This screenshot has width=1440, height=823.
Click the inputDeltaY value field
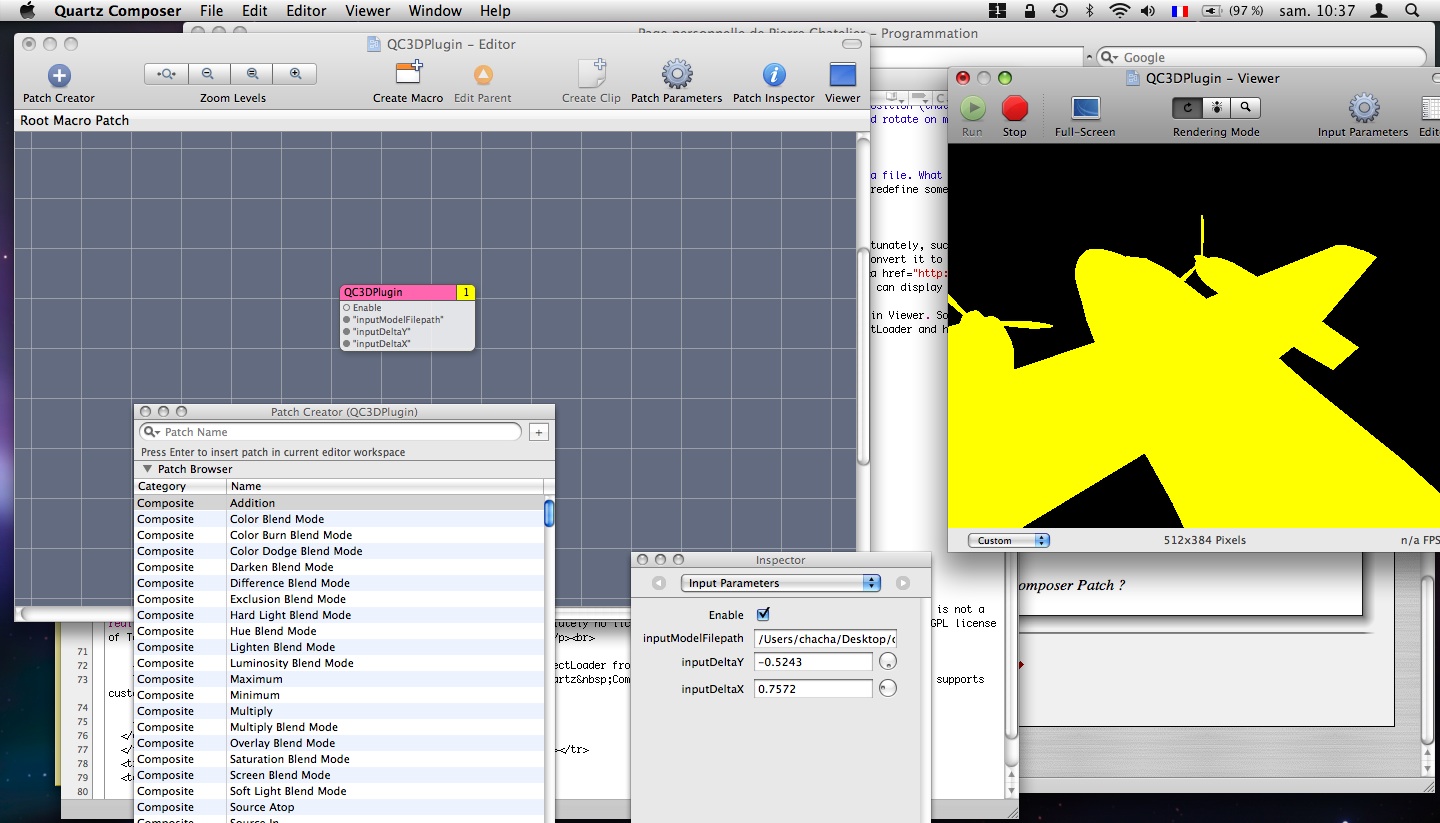pyautogui.click(x=813, y=662)
